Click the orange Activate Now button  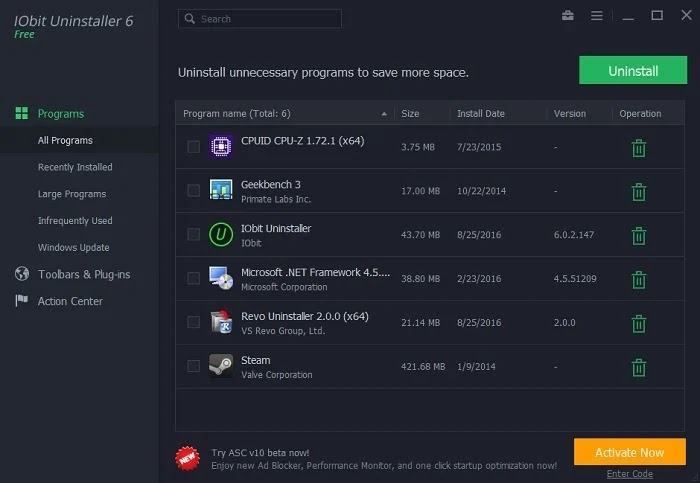pos(629,452)
